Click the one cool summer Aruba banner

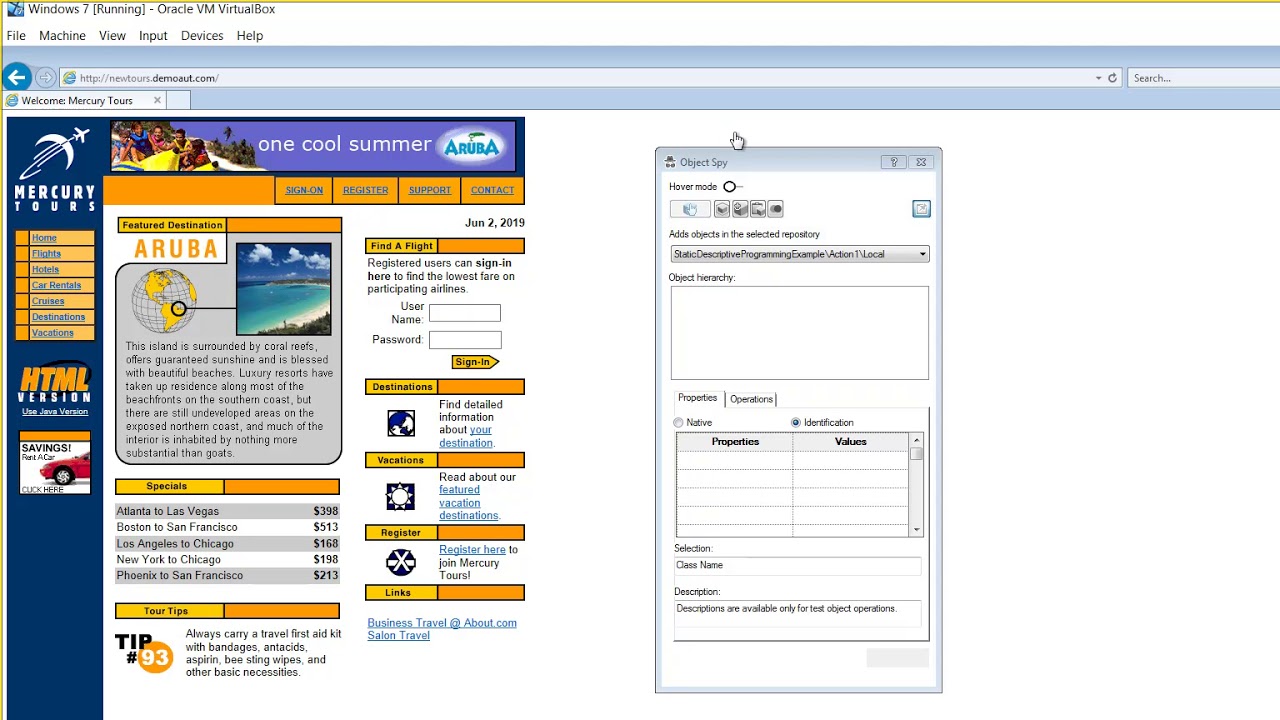(314, 146)
